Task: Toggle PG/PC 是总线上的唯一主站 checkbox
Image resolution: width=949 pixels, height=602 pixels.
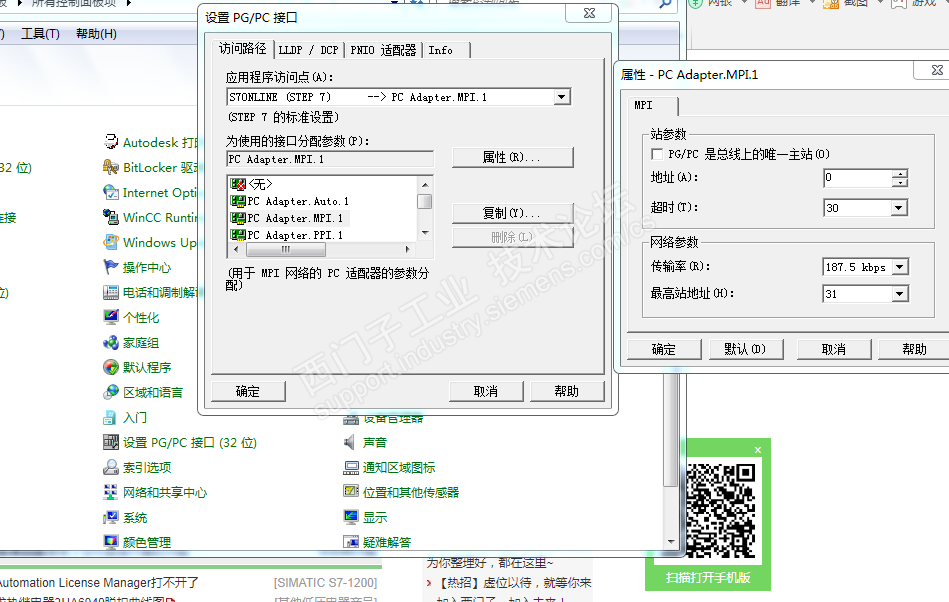Action: (657, 154)
